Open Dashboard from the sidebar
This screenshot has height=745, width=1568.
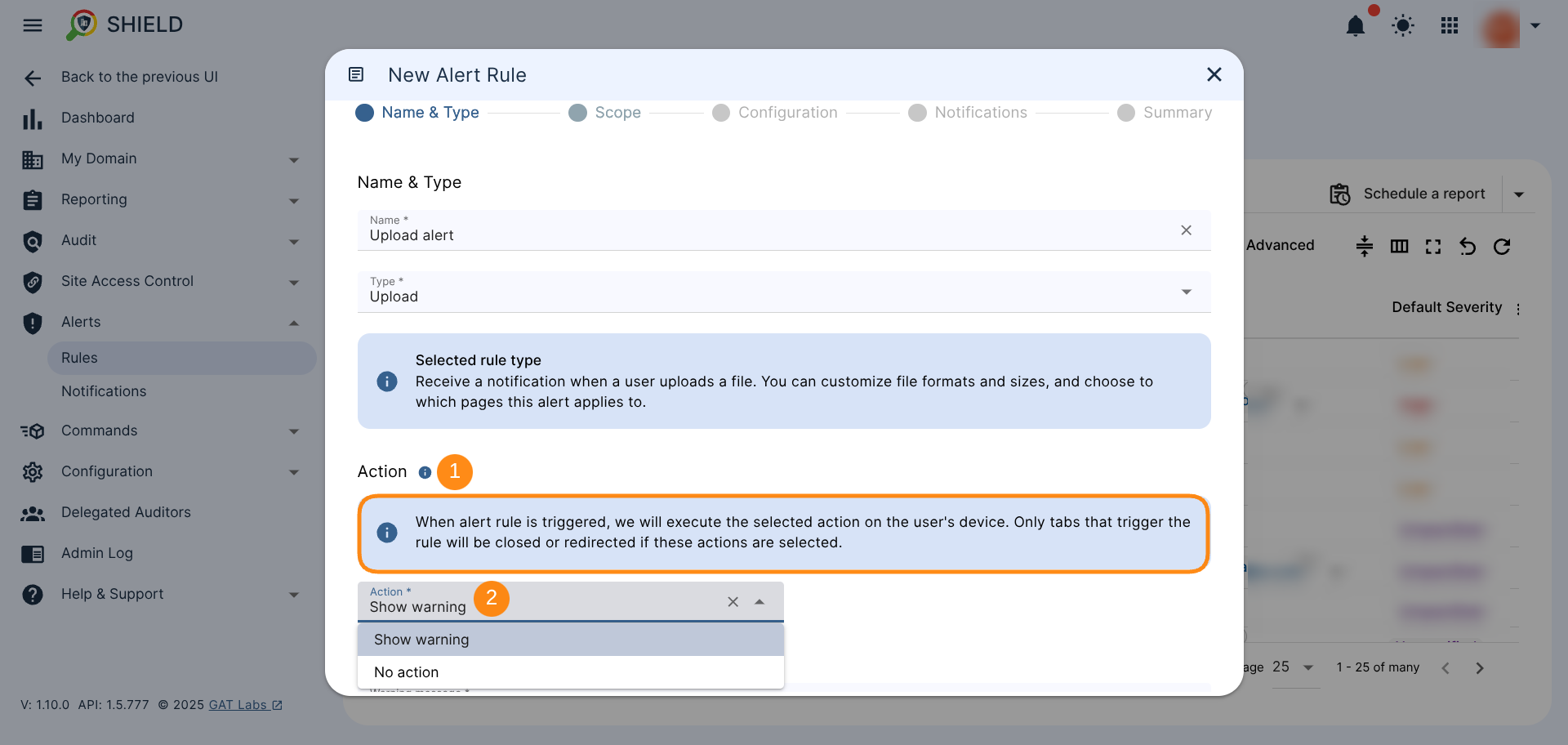97,118
